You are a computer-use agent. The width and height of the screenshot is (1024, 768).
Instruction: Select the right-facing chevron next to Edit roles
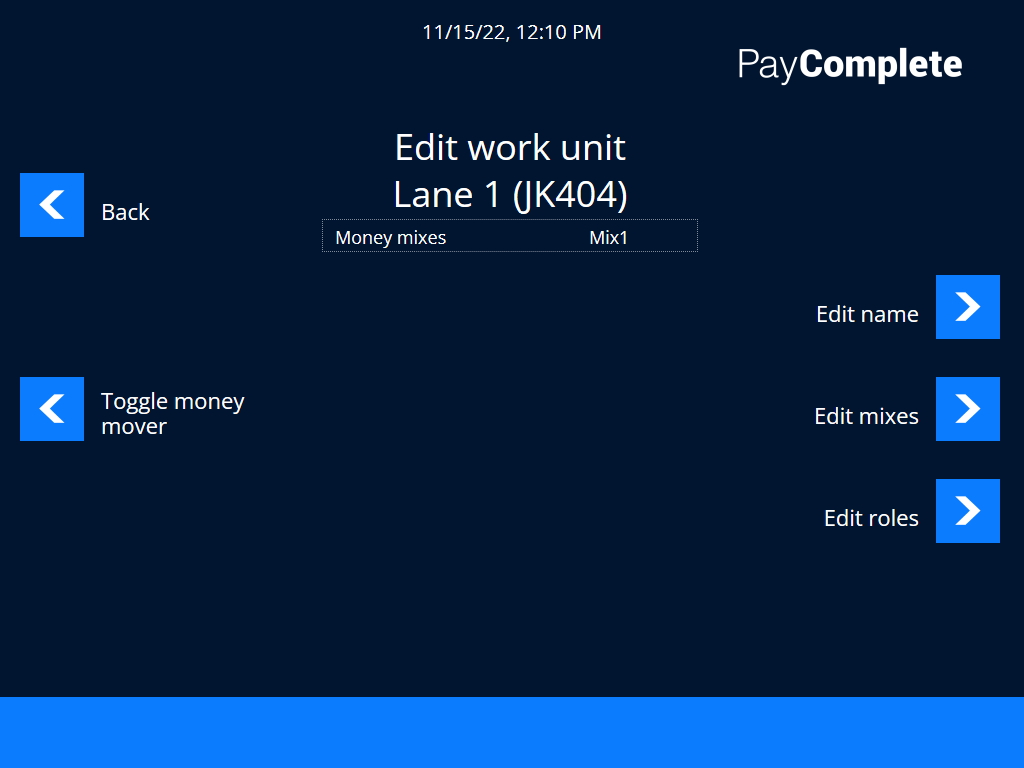point(967,511)
